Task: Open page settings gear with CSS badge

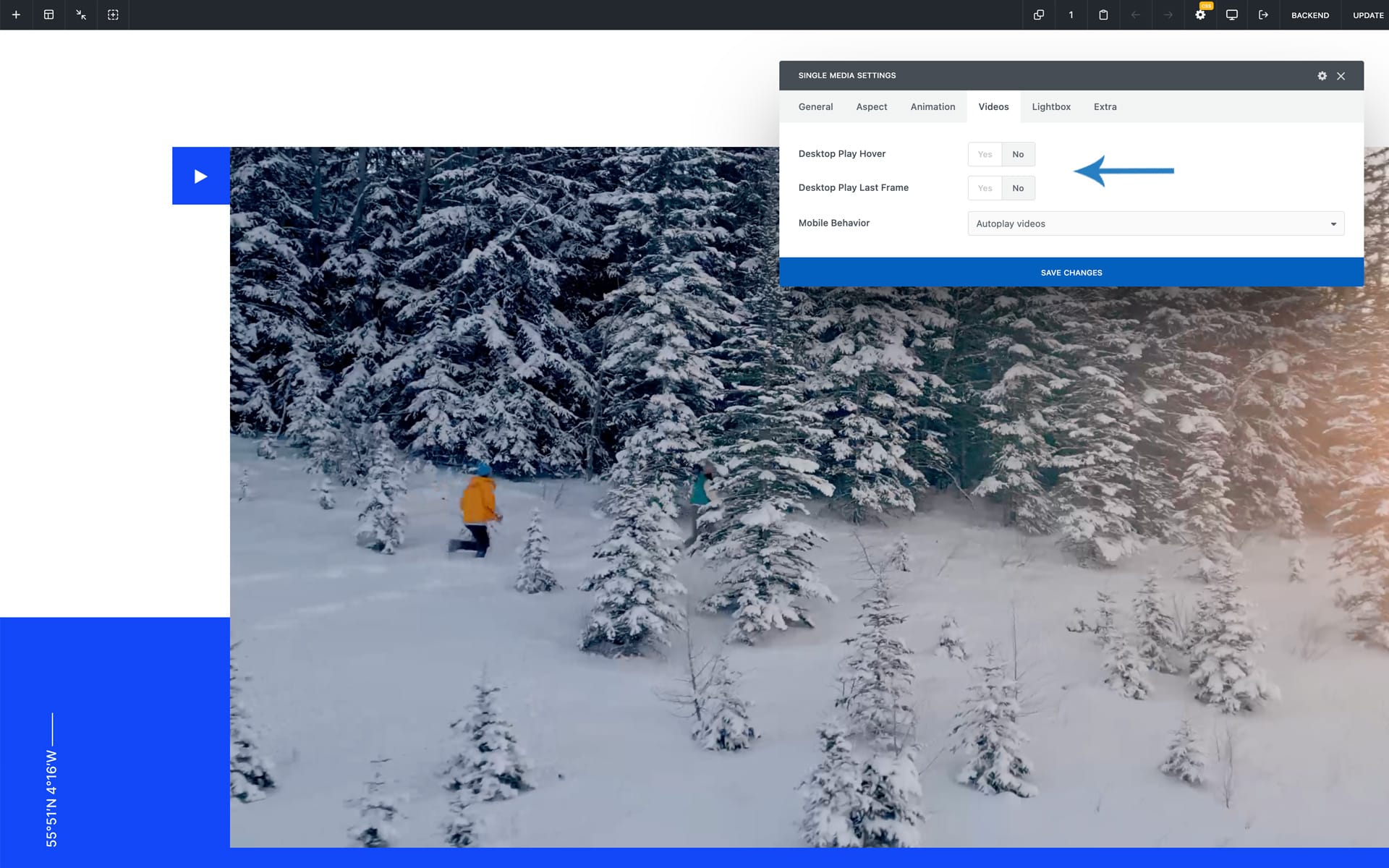Action: pyautogui.click(x=1200, y=14)
